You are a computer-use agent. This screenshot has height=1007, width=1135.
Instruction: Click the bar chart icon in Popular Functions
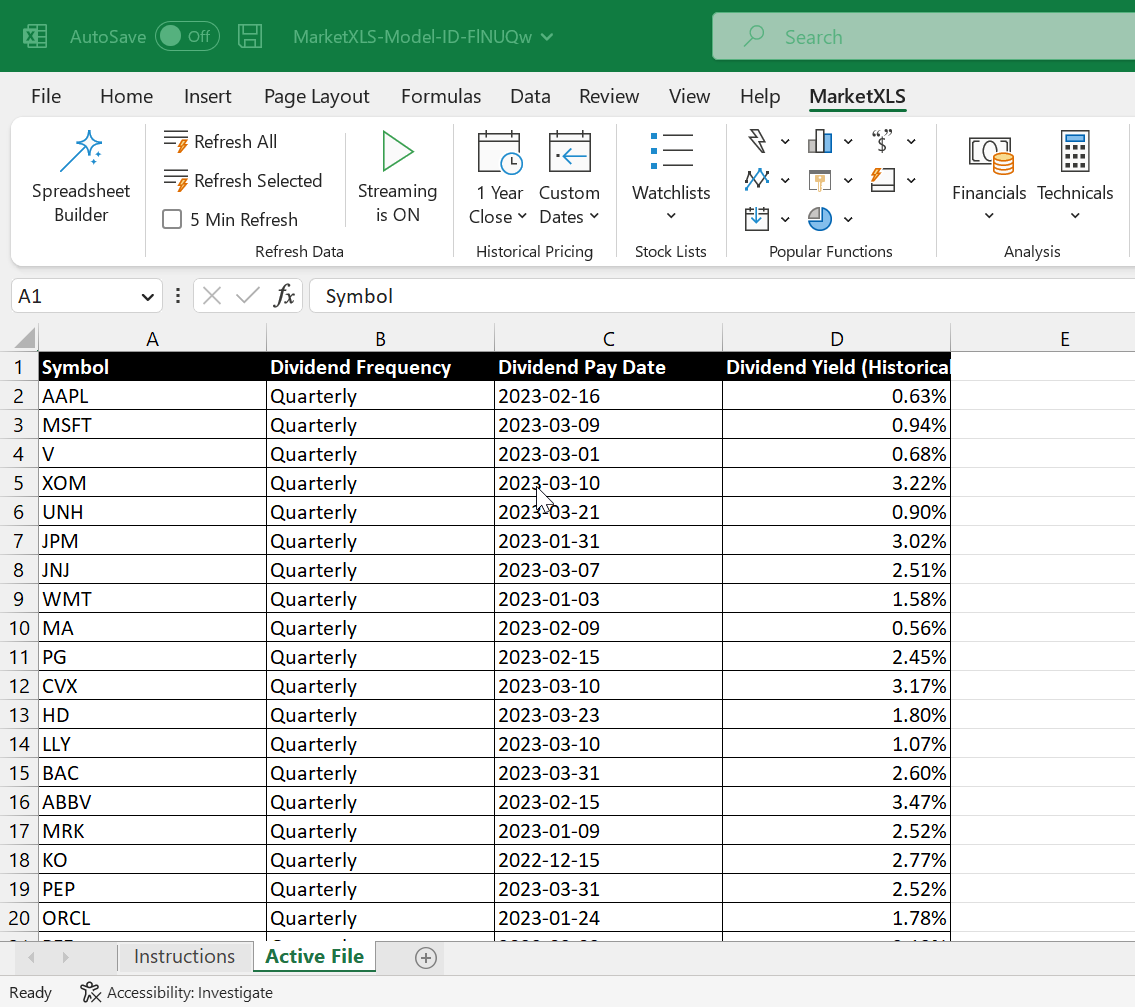click(x=819, y=141)
